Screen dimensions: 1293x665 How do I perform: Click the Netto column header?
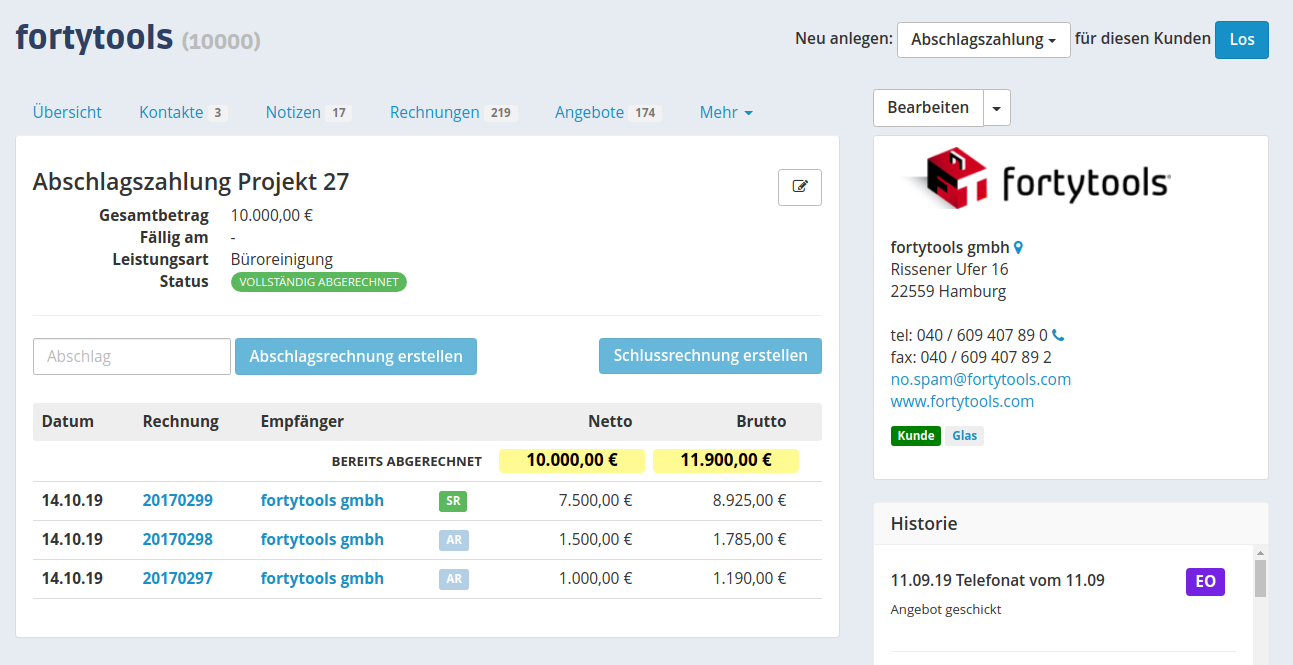click(610, 422)
